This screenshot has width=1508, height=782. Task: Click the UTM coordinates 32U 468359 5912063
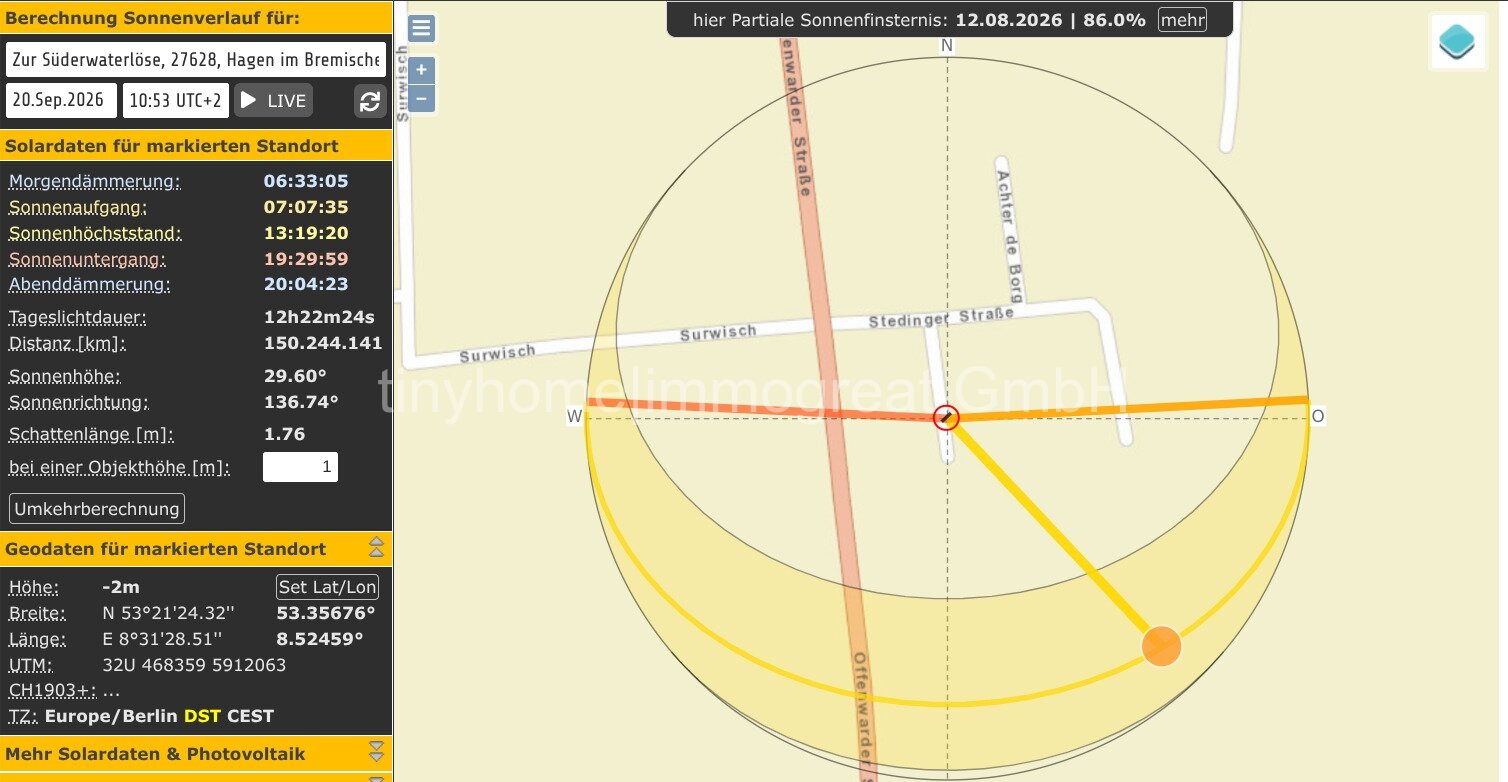click(x=194, y=665)
